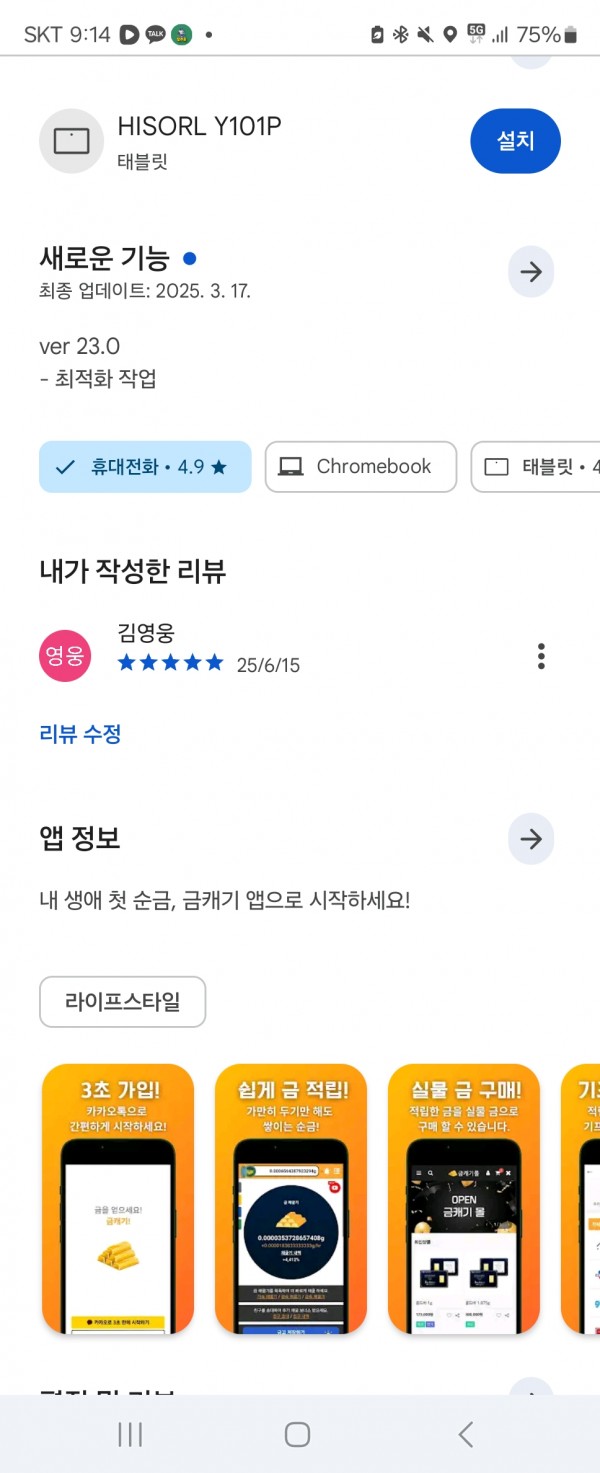Image resolution: width=600 pixels, height=1473 pixels.
Task: Expand the app info arrow
Action: tap(531, 838)
